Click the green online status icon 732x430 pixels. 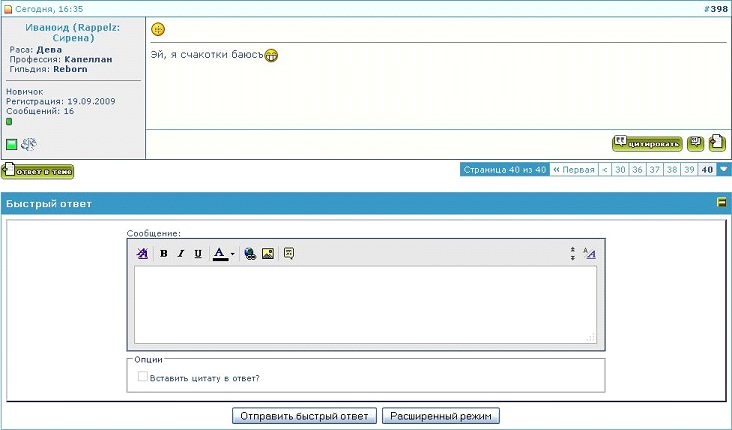(12, 145)
